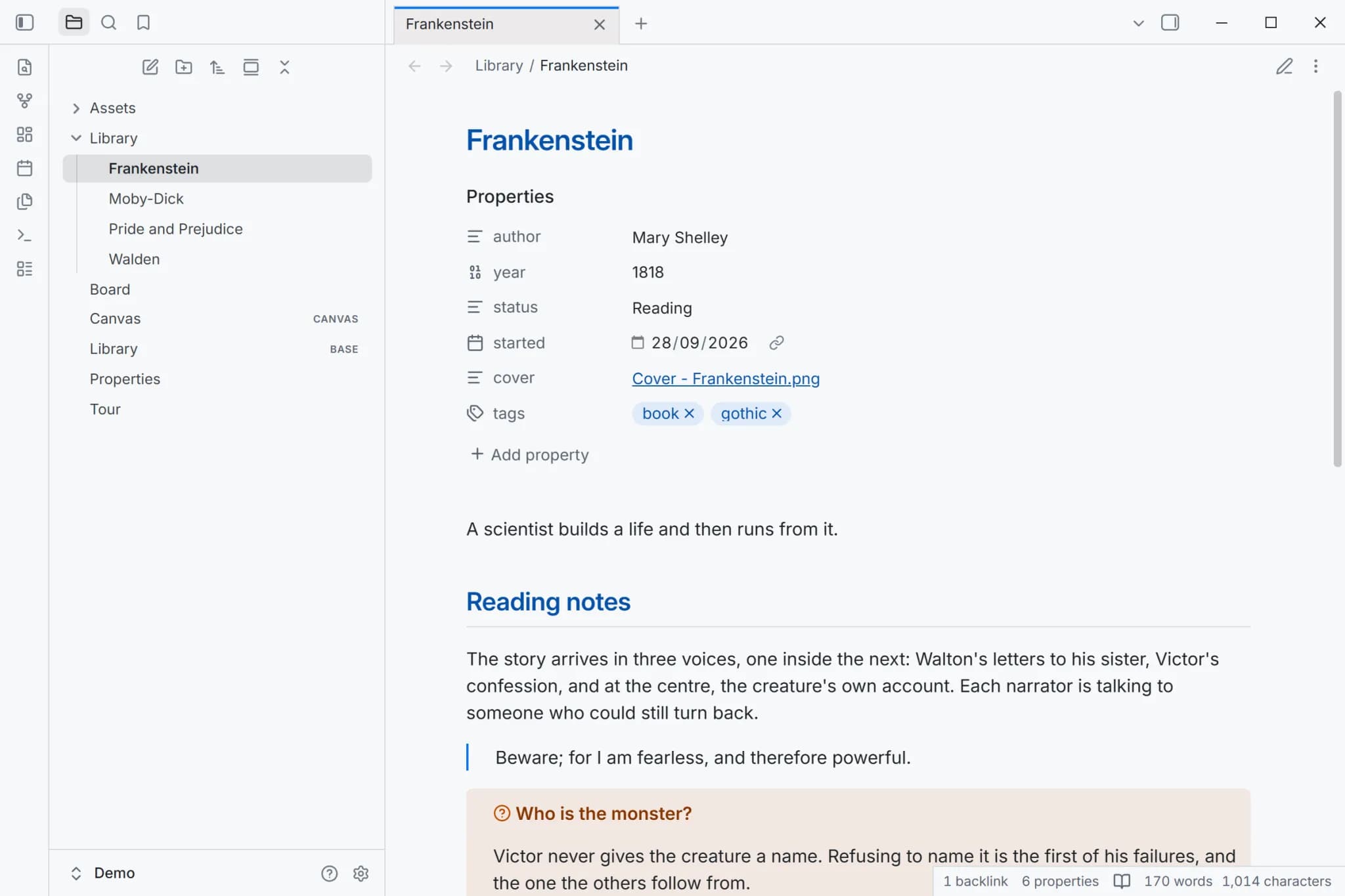1345x896 pixels.
Task: Open command palette icon in ribbon
Action: coord(24,235)
